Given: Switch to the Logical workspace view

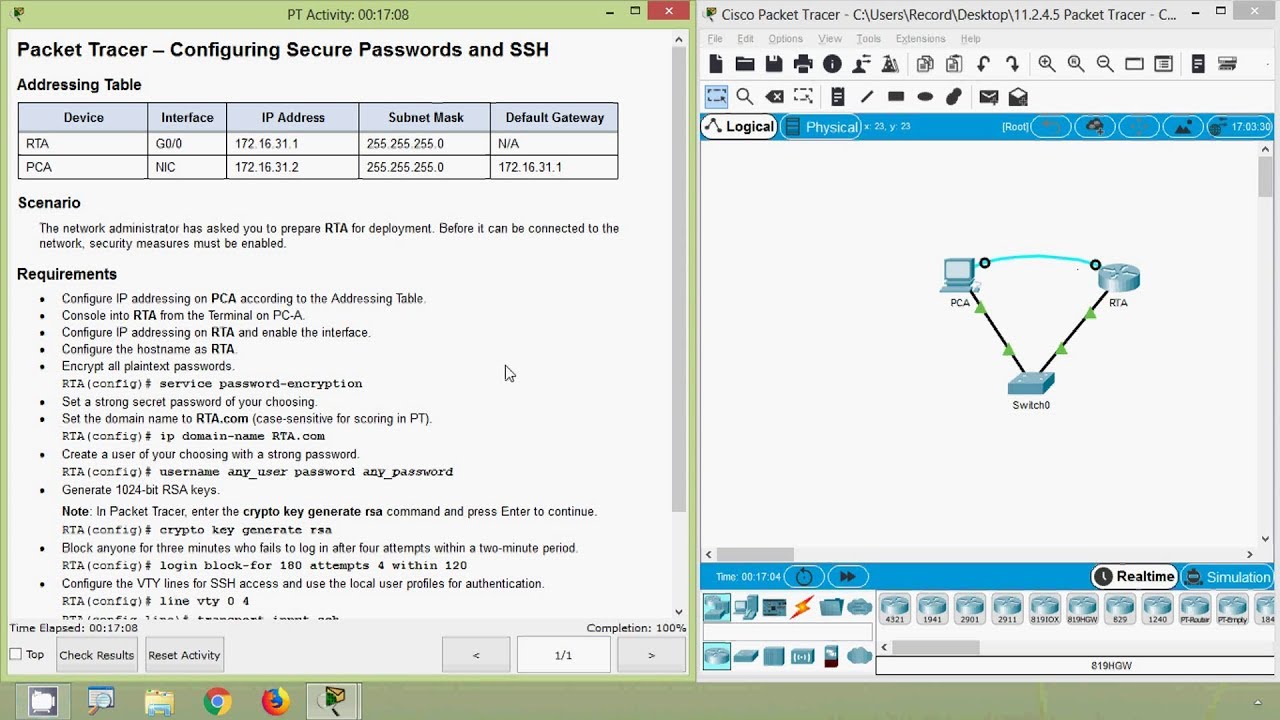Looking at the screenshot, I should [x=739, y=126].
